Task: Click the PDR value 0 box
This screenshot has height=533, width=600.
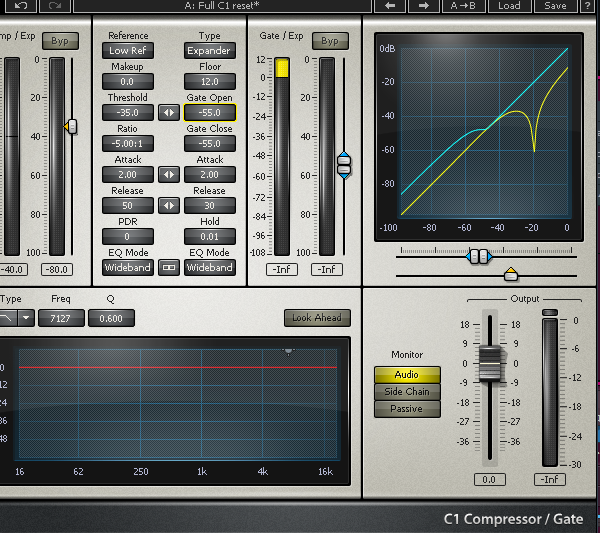Action: (x=128, y=236)
